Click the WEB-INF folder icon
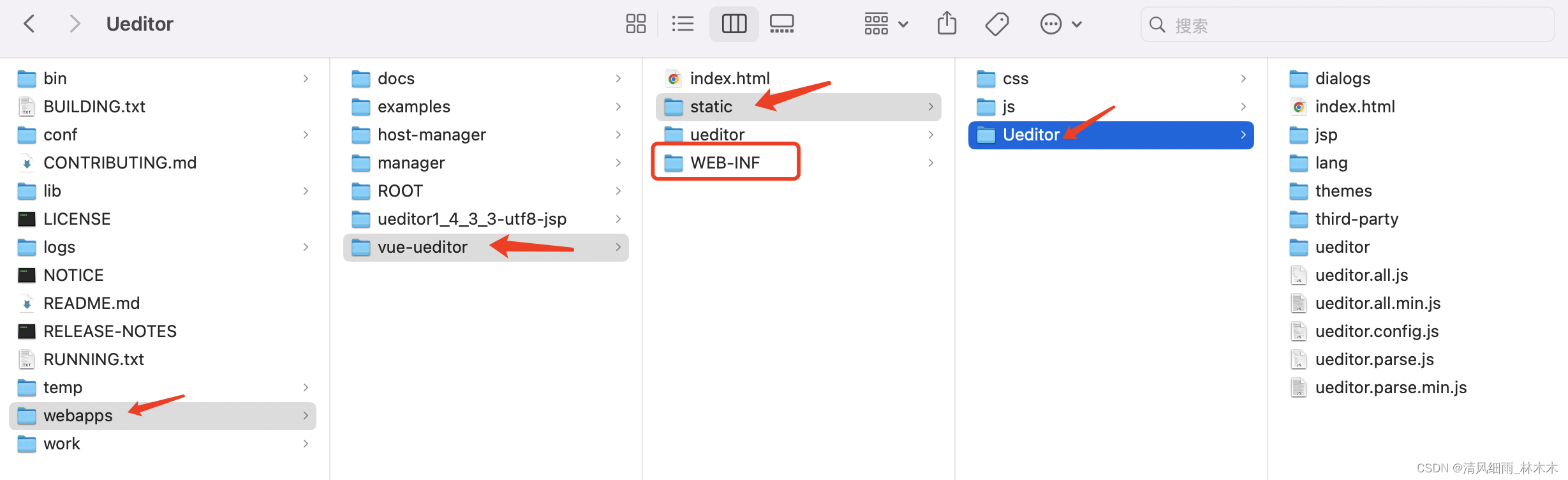This screenshot has height=480, width=1568. point(674,163)
